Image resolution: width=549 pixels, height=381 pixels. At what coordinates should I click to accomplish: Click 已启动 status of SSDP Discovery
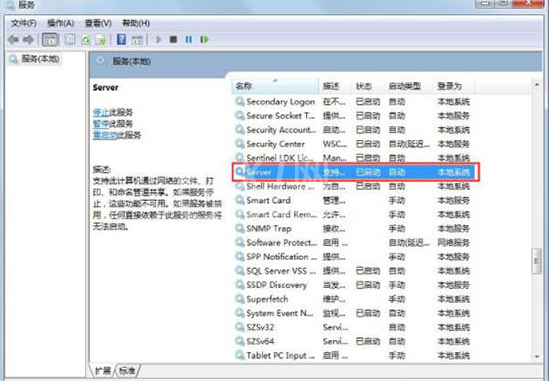pyautogui.click(x=368, y=285)
